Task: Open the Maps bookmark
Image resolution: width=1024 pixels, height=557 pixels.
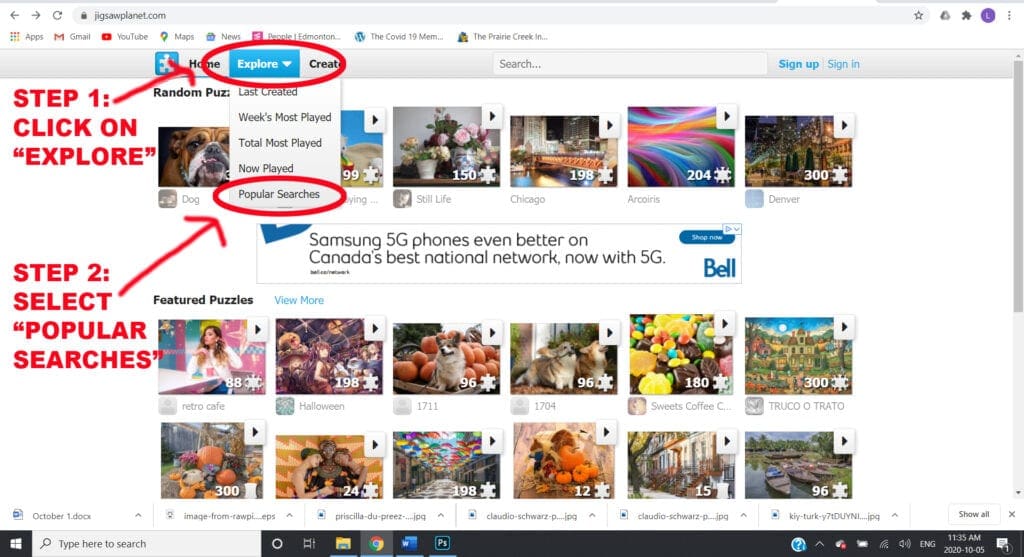Action: (x=177, y=37)
